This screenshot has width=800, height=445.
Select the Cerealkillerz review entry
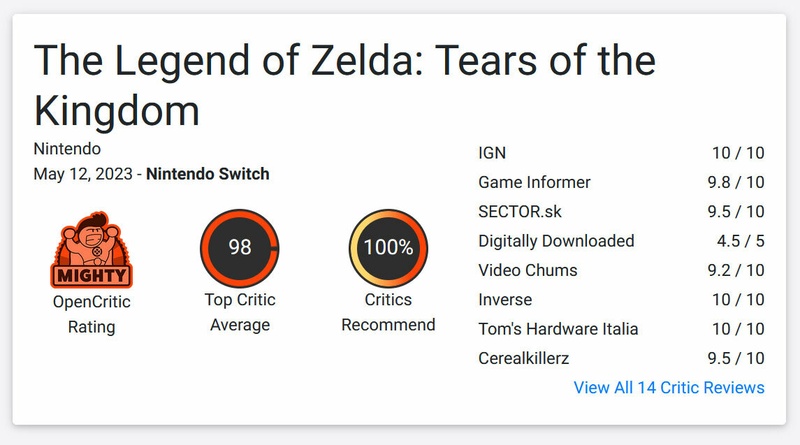point(523,358)
